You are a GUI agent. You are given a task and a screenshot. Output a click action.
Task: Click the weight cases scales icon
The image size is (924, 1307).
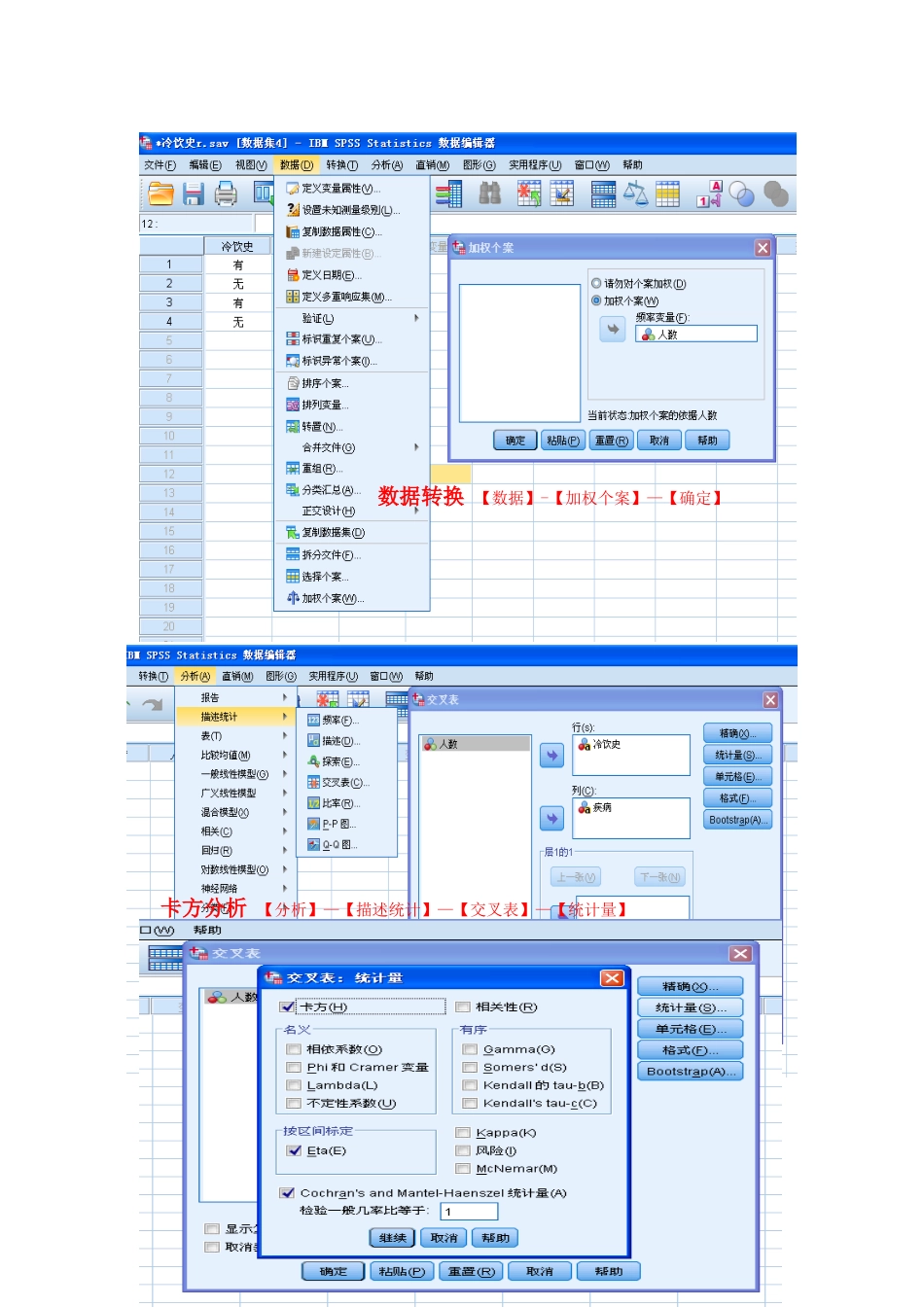coord(635,194)
